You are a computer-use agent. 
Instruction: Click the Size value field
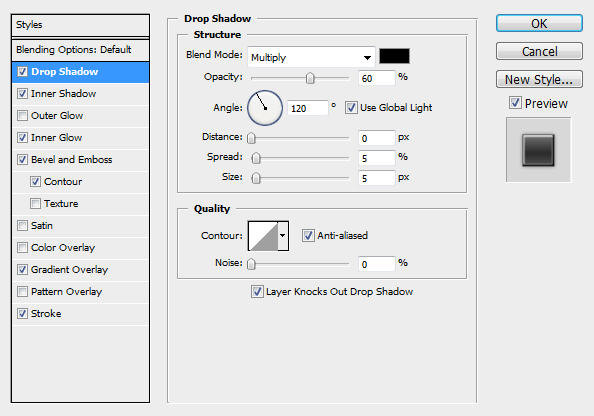377,178
